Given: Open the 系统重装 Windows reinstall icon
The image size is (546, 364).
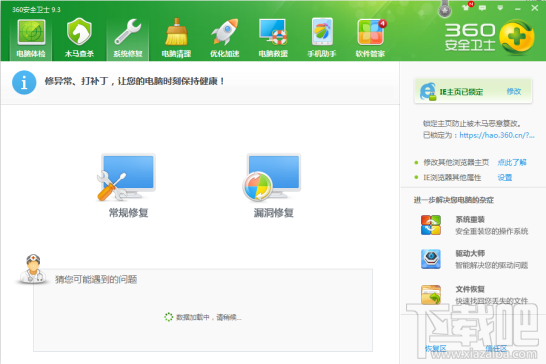Looking at the screenshot, I should [431, 225].
